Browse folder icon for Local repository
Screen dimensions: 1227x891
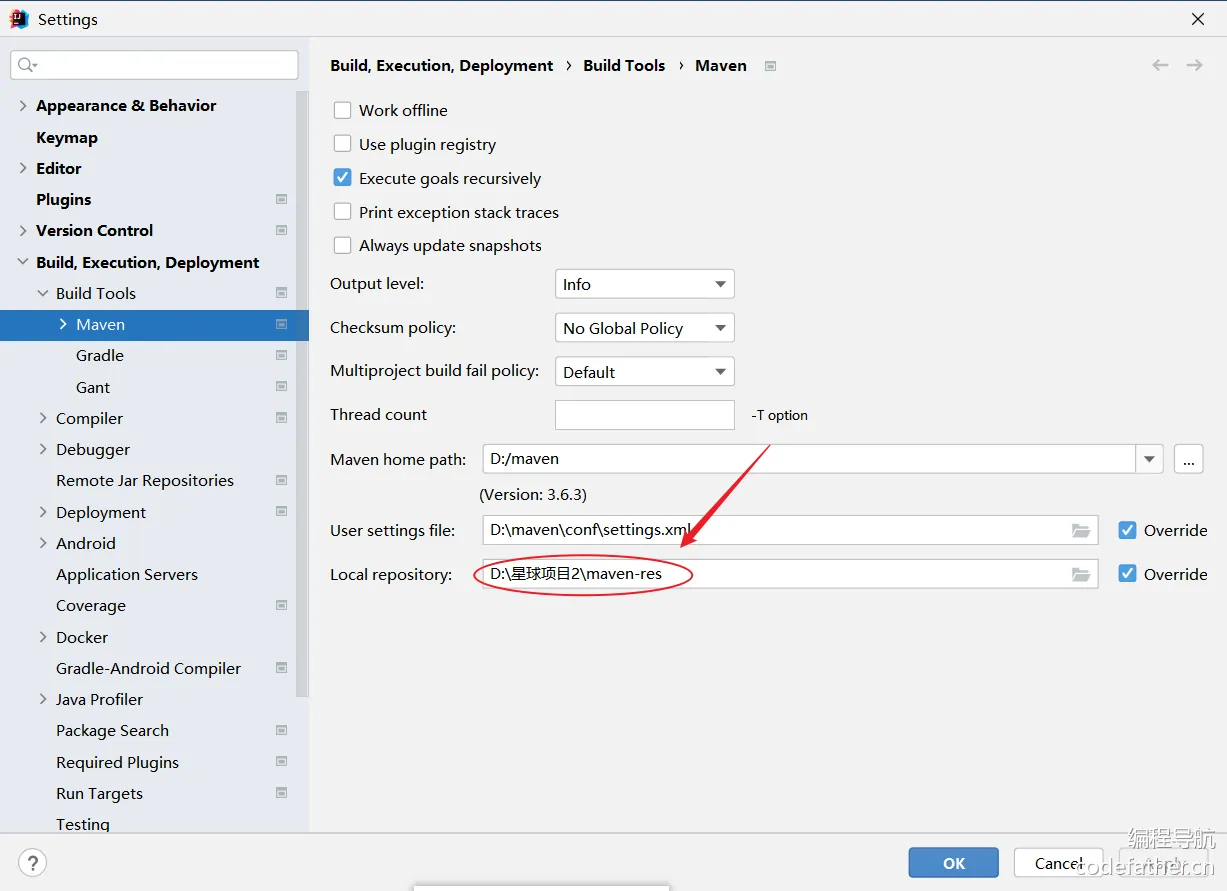[x=1081, y=575]
